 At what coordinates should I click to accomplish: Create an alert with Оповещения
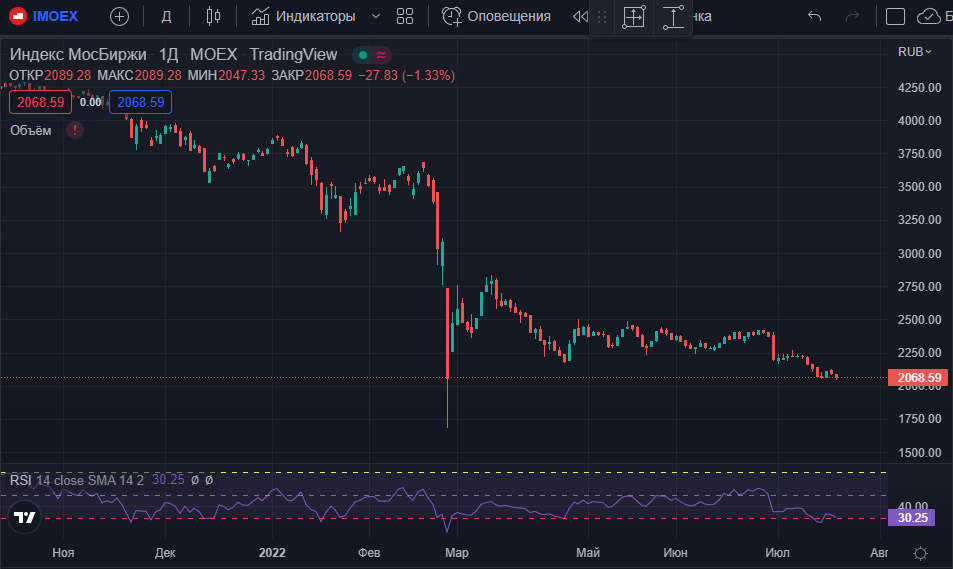497,16
